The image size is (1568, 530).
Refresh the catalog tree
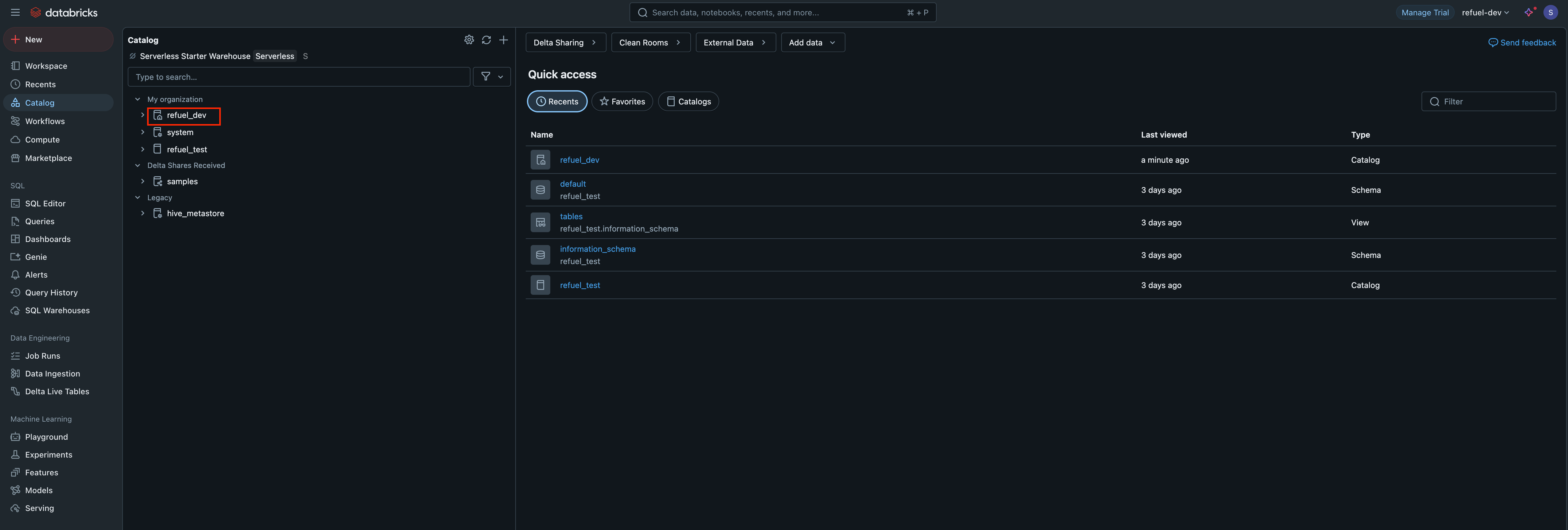[x=486, y=40]
